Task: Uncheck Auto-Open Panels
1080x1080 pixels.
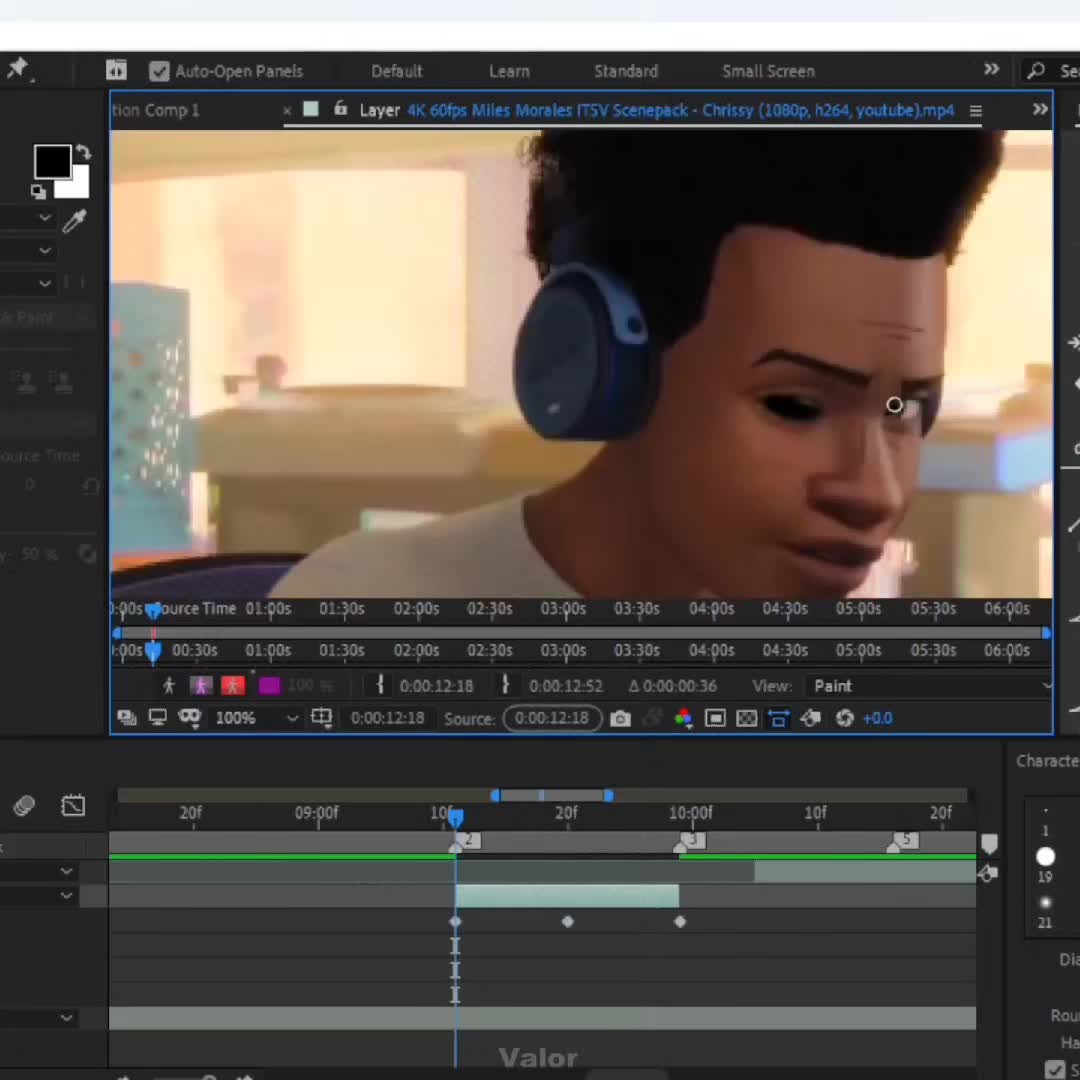Action: point(159,71)
